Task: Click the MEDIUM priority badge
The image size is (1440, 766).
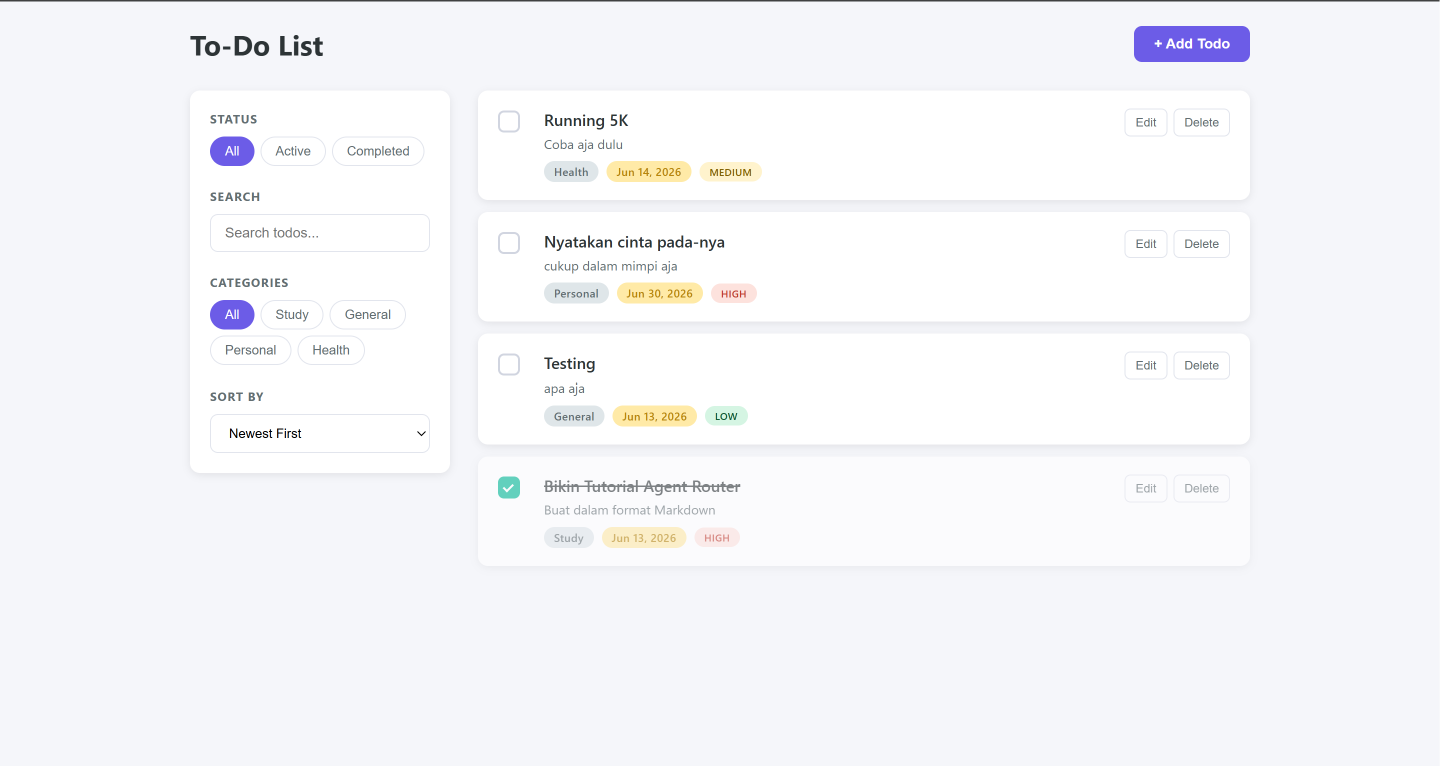Action: click(x=730, y=172)
